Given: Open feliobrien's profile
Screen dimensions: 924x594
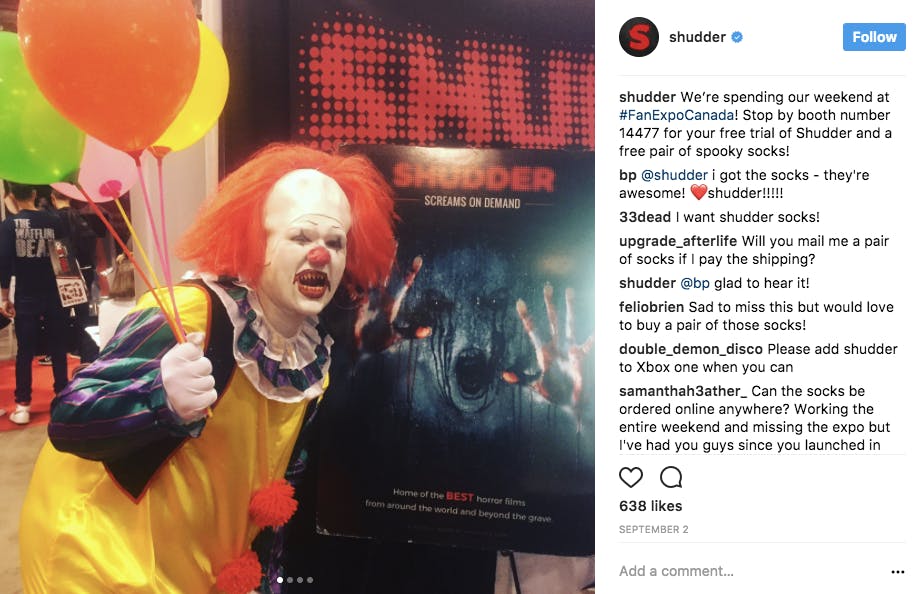Looking at the screenshot, I should pyautogui.click(x=651, y=307).
